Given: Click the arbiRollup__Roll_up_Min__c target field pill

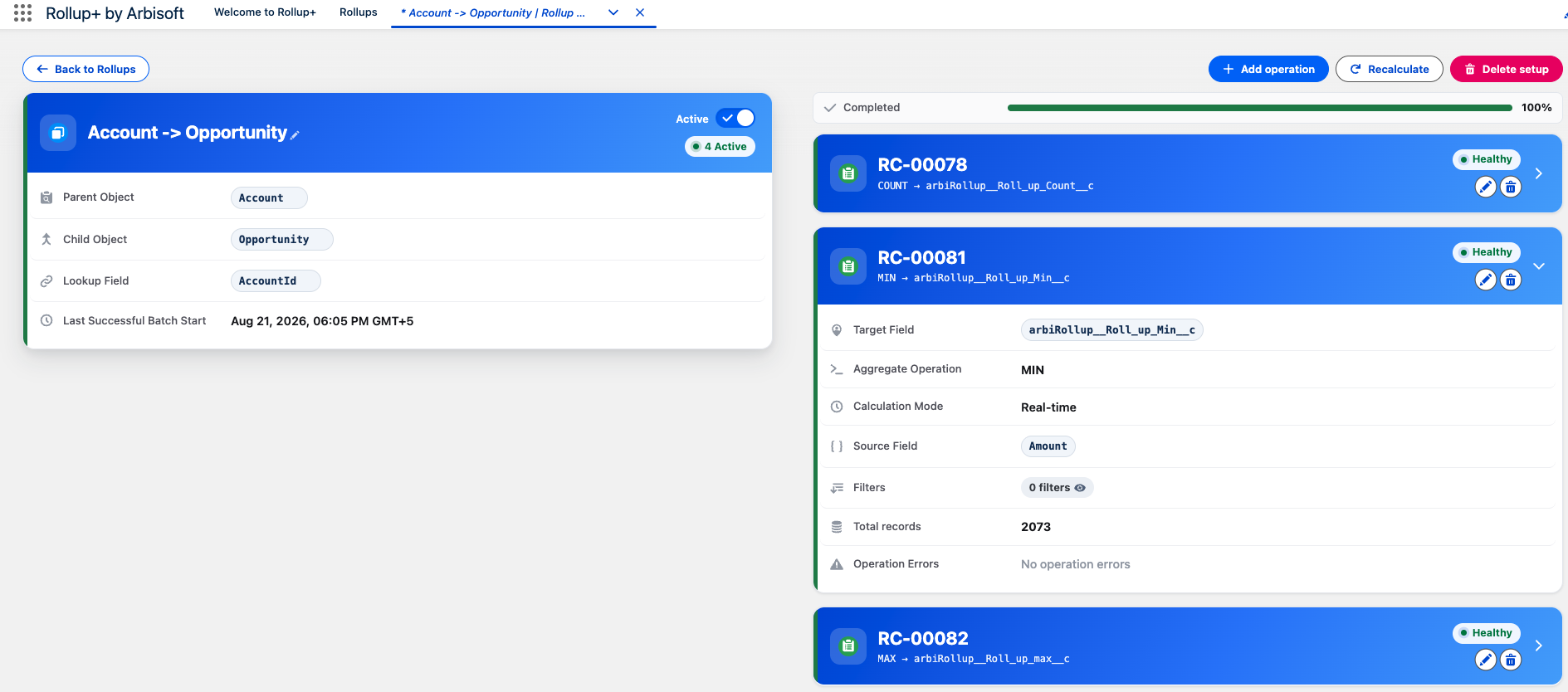Looking at the screenshot, I should point(1111,330).
